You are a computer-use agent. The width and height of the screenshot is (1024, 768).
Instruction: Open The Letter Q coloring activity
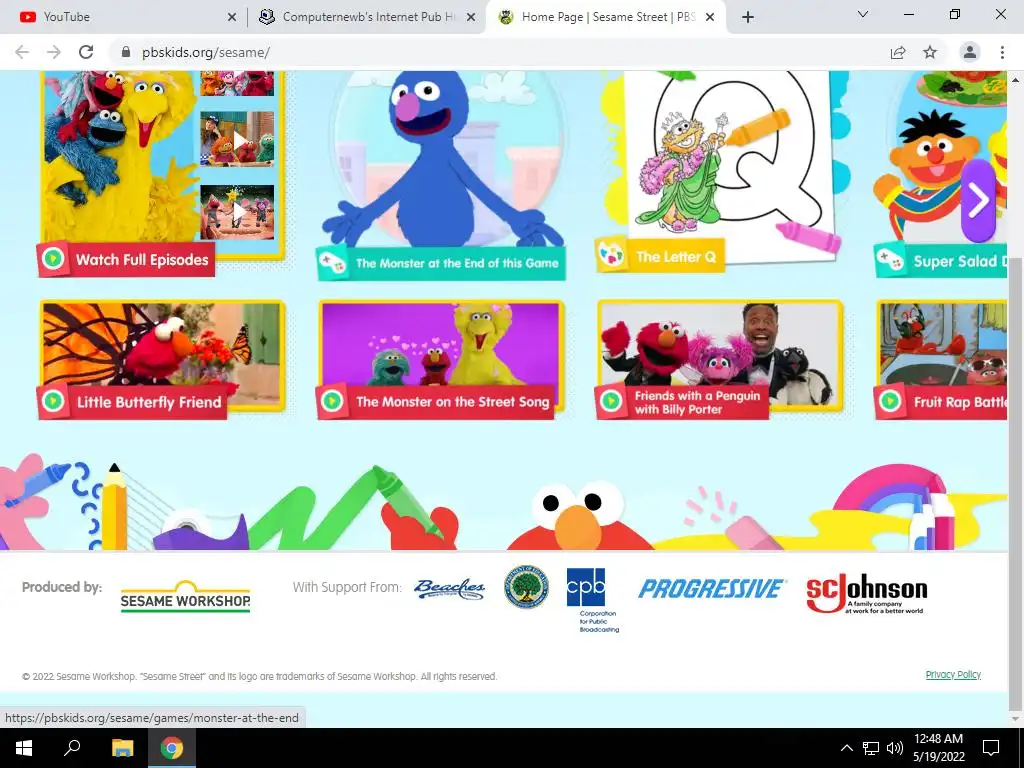click(x=677, y=257)
